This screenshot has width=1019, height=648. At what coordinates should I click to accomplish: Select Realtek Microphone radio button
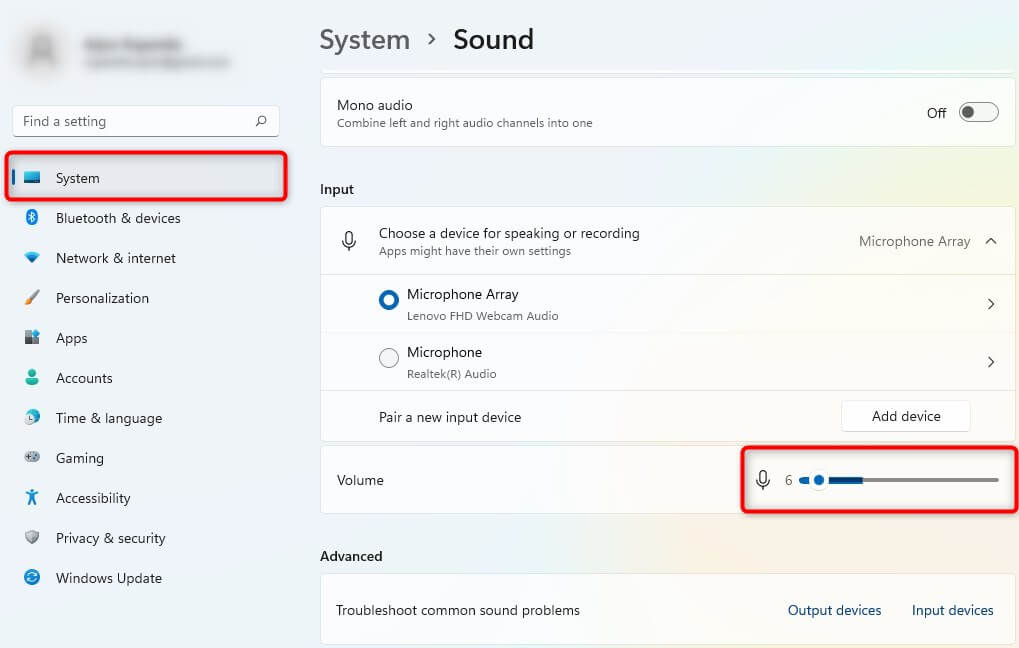389,358
